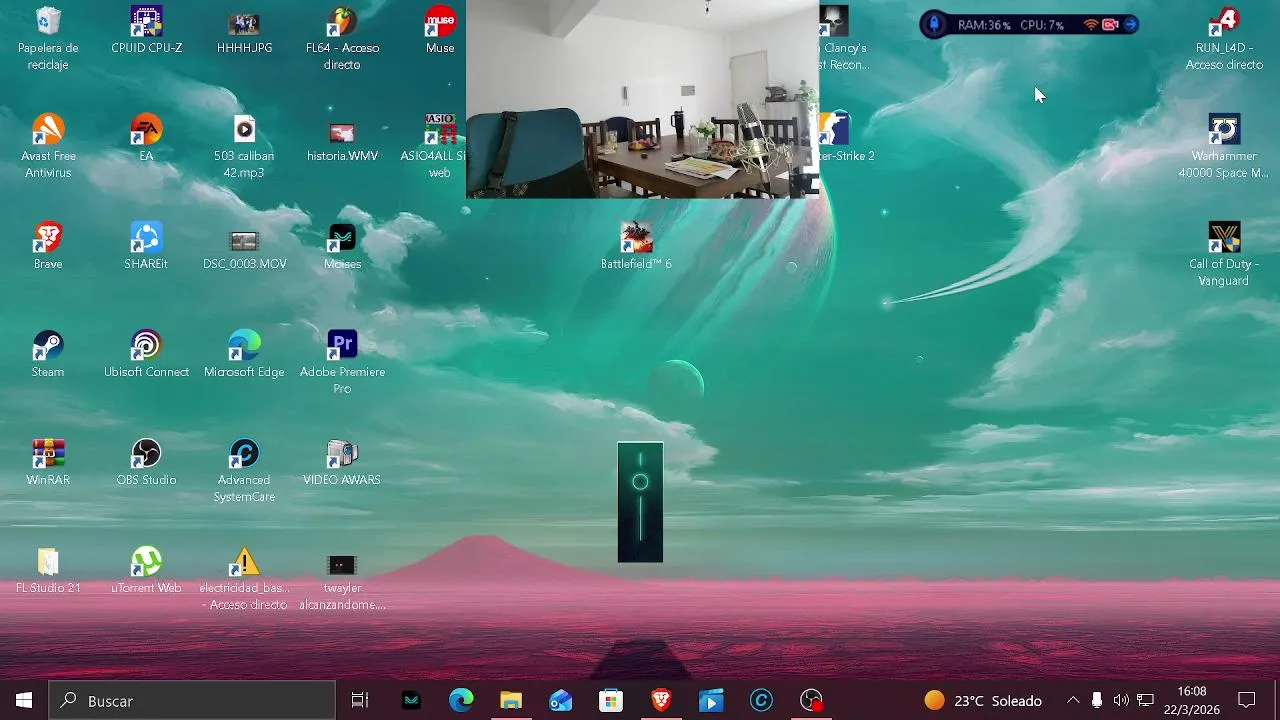Open Task View from the taskbar

(x=360, y=700)
